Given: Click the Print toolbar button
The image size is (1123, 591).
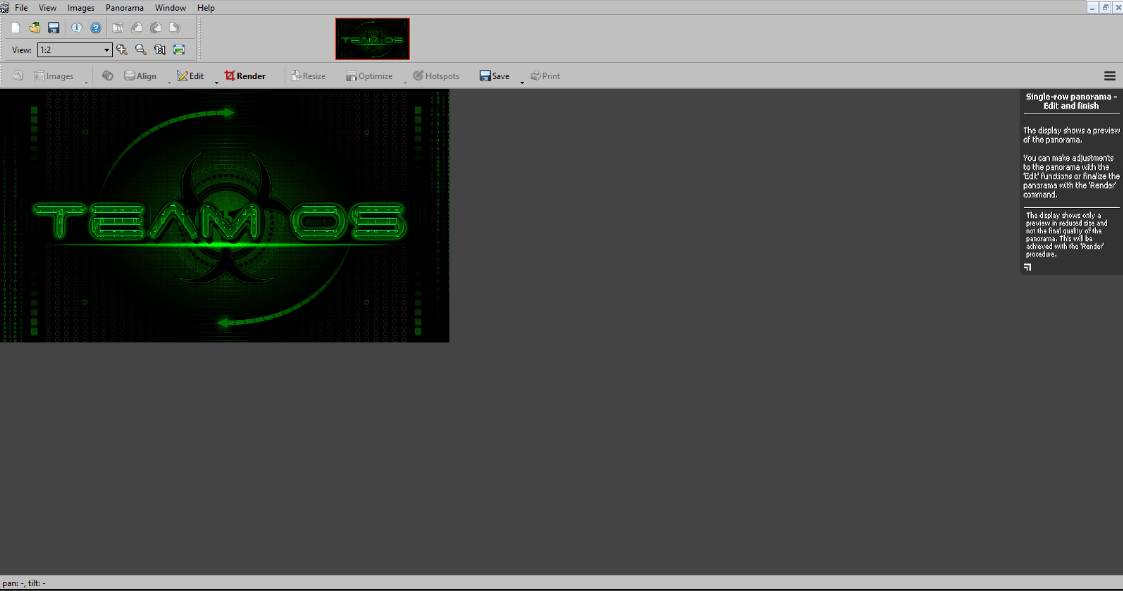Looking at the screenshot, I should click(545, 76).
